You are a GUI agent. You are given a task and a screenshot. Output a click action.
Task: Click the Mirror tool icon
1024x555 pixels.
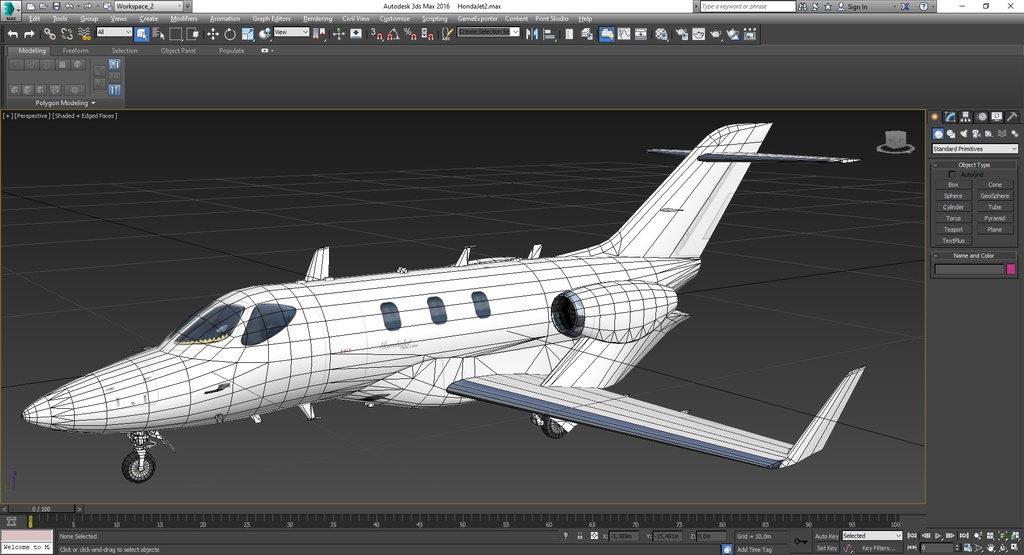click(x=532, y=34)
